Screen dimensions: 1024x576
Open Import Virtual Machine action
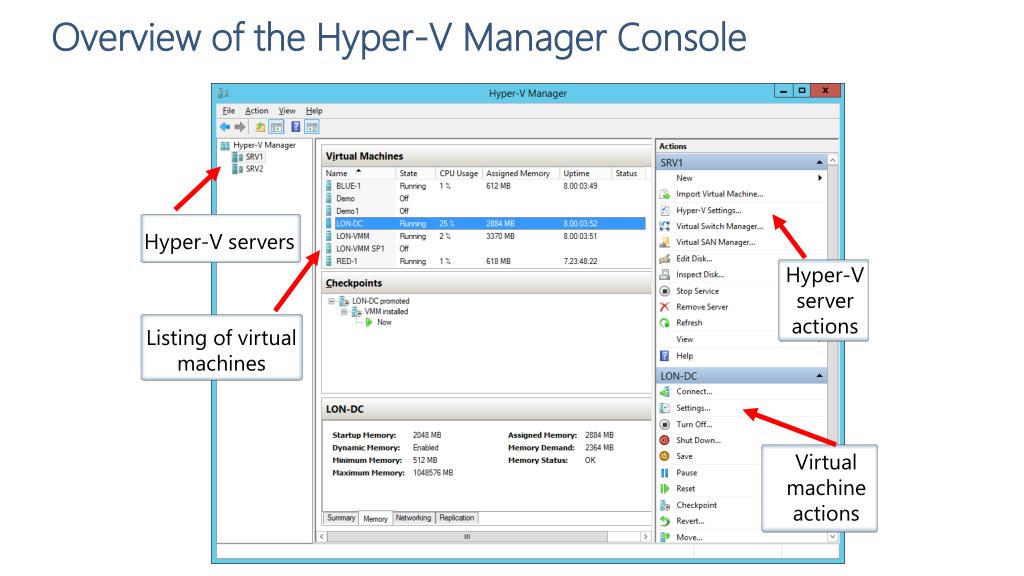(x=719, y=194)
